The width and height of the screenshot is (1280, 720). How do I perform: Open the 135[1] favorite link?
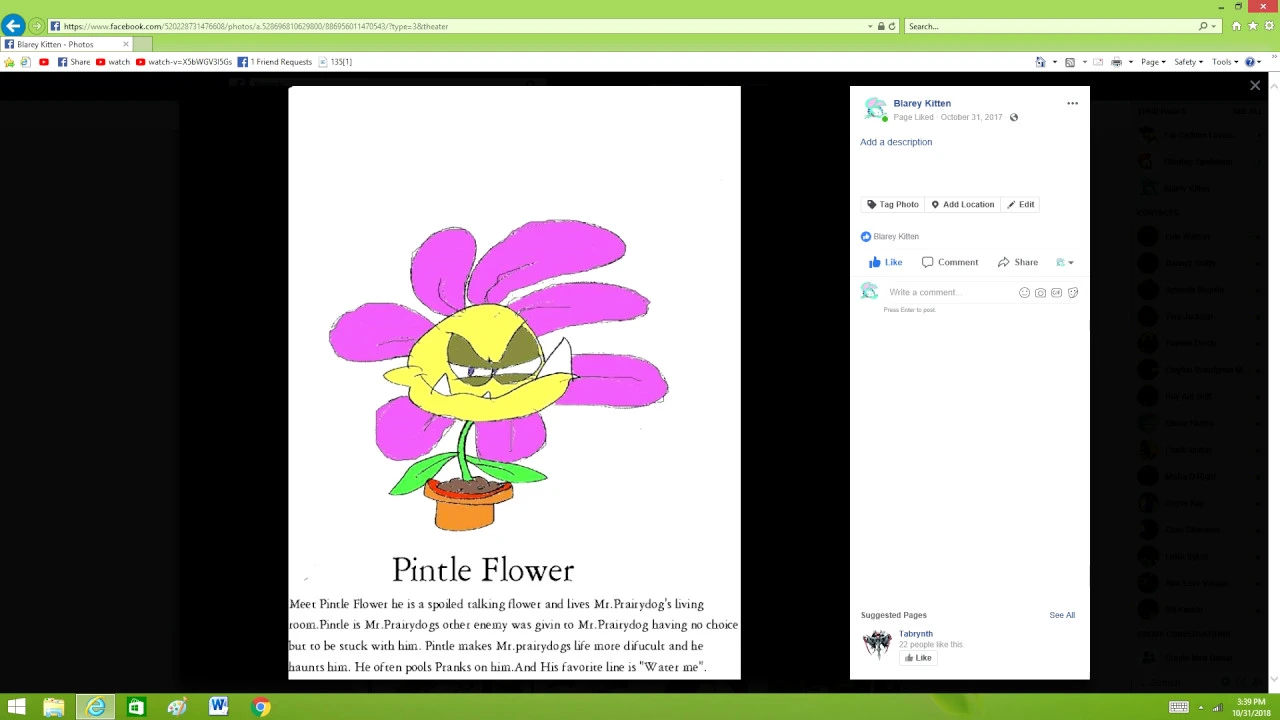[335, 62]
